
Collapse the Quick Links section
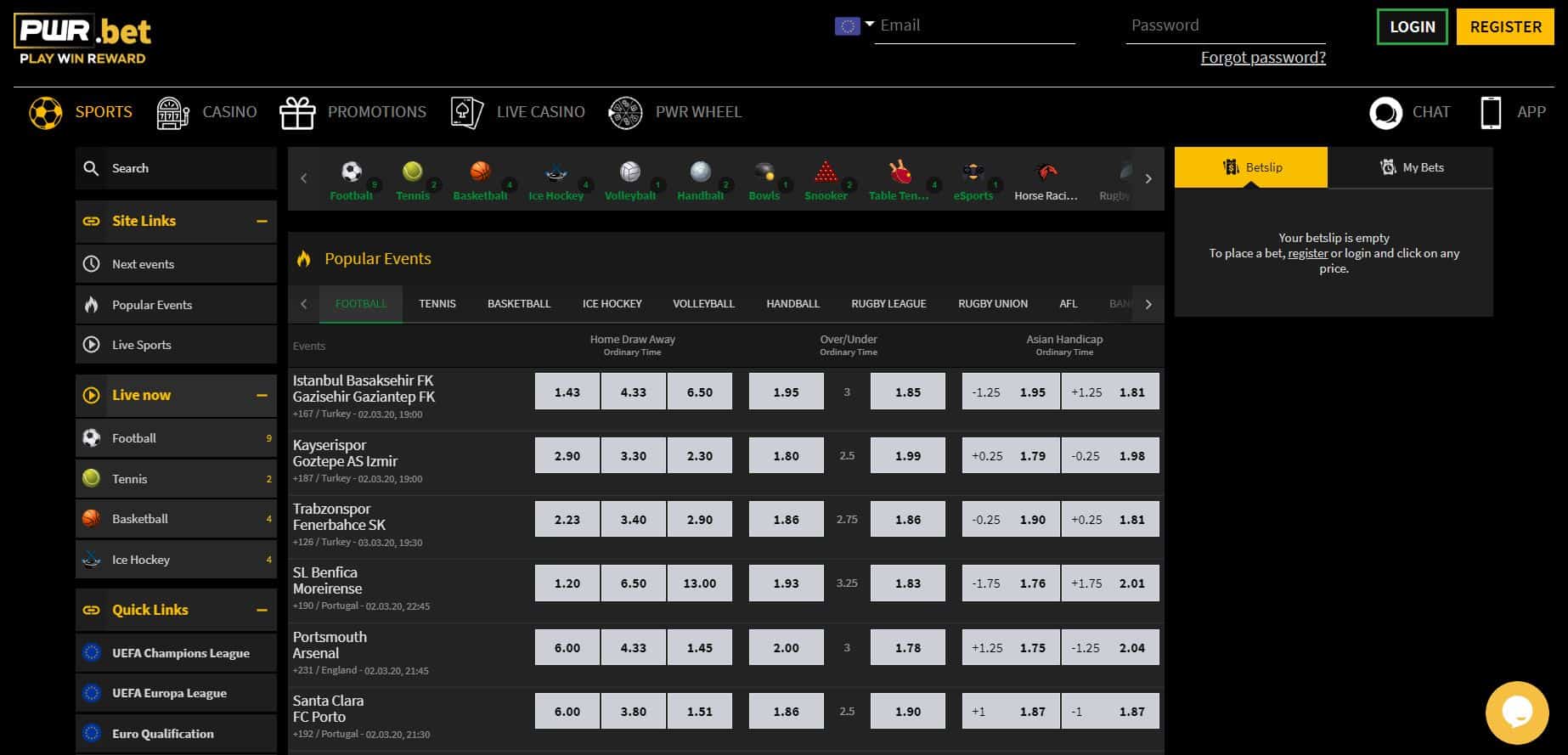tap(262, 610)
